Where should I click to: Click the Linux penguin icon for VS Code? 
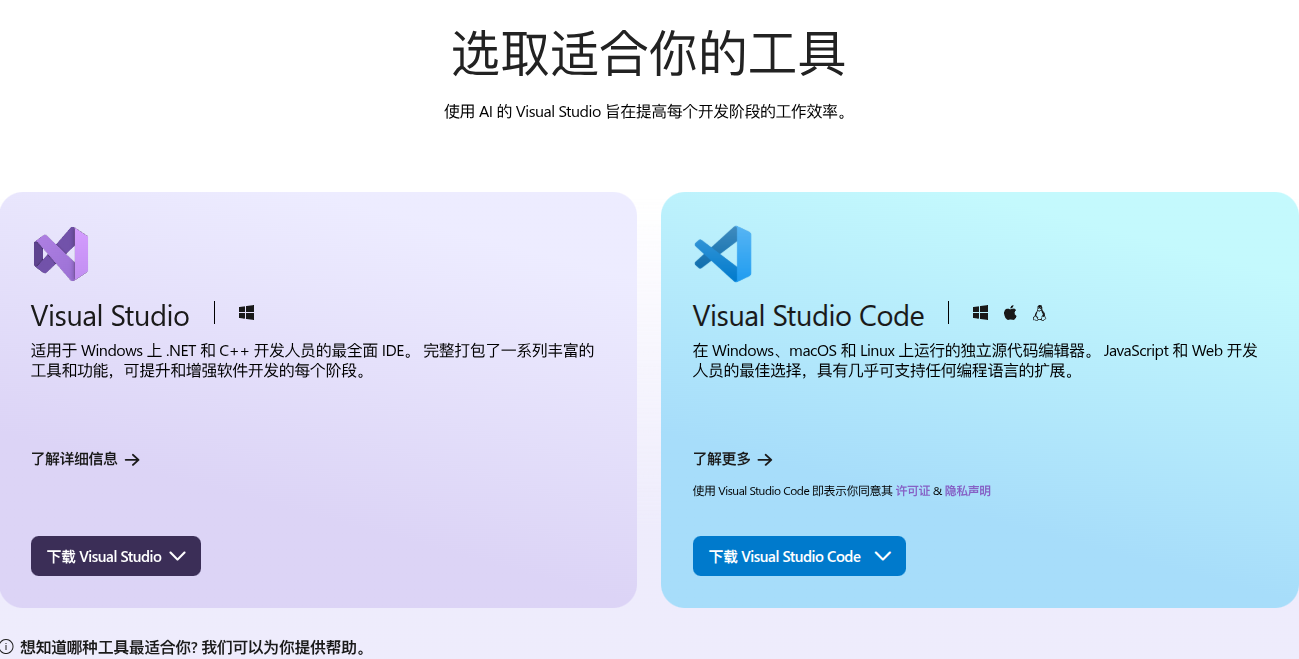pyautogui.click(x=1039, y=313)
